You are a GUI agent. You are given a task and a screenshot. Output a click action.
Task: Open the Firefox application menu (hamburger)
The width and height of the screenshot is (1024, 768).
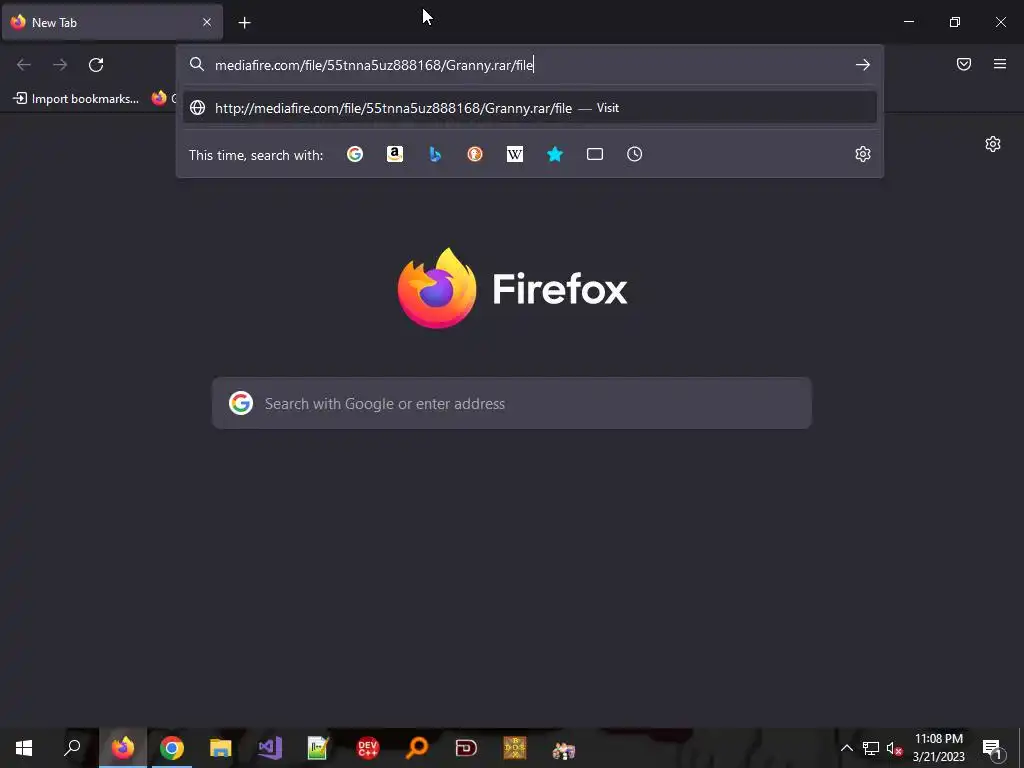click(1000, 64)
